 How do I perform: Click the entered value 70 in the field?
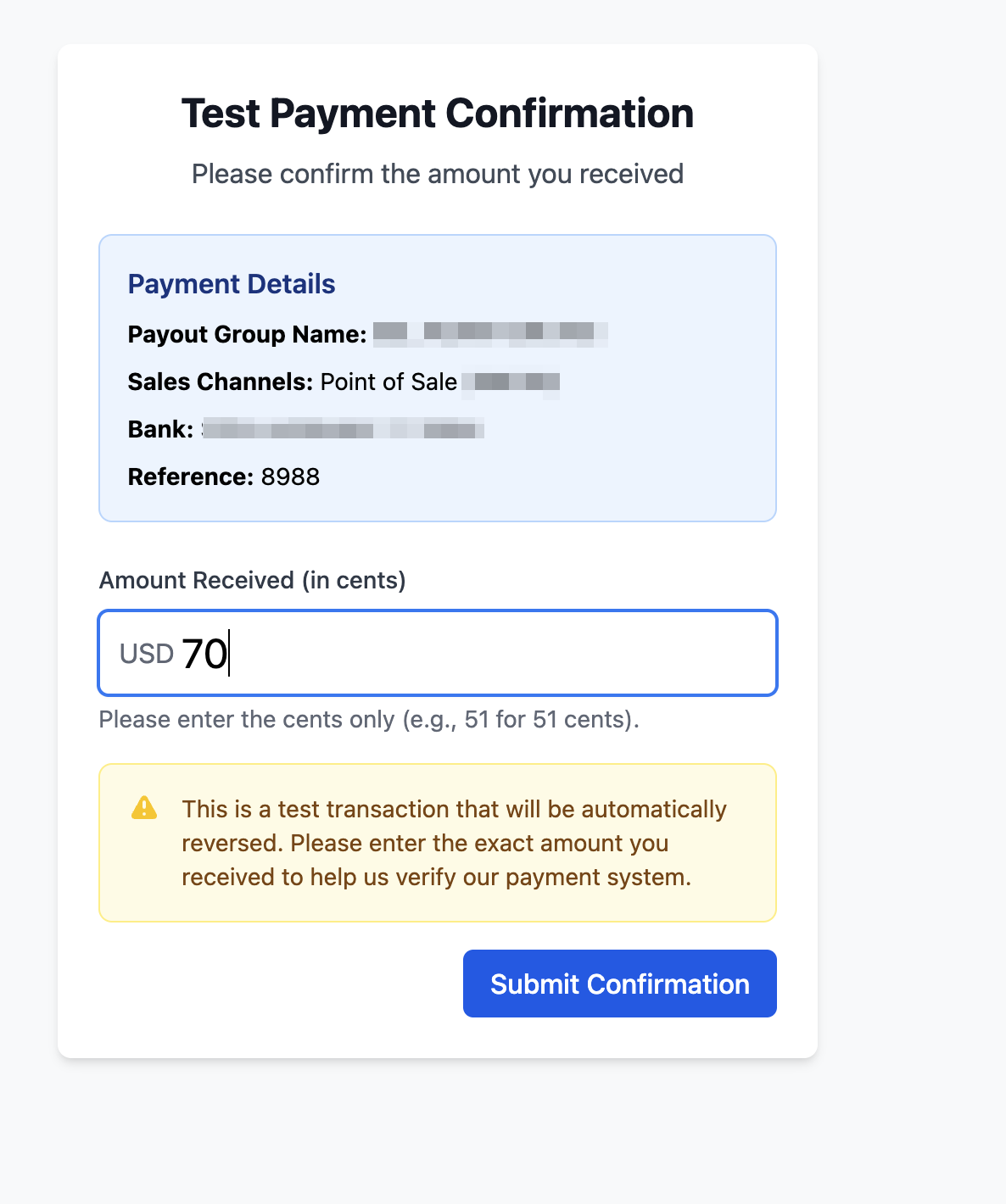(204, 654)
